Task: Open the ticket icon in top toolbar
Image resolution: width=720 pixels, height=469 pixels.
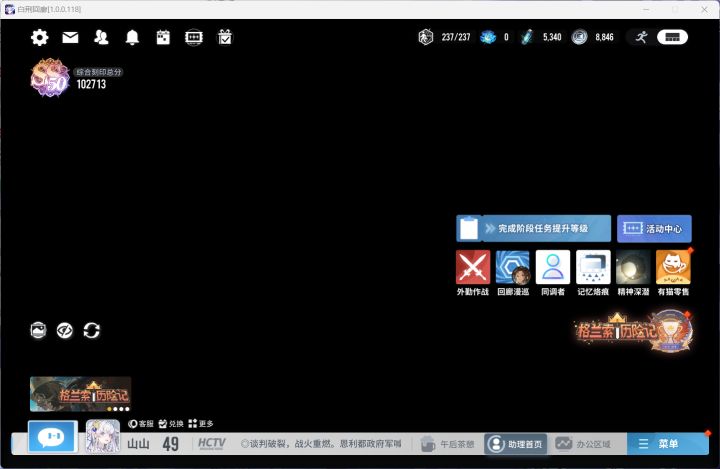Action: (194, 37)
